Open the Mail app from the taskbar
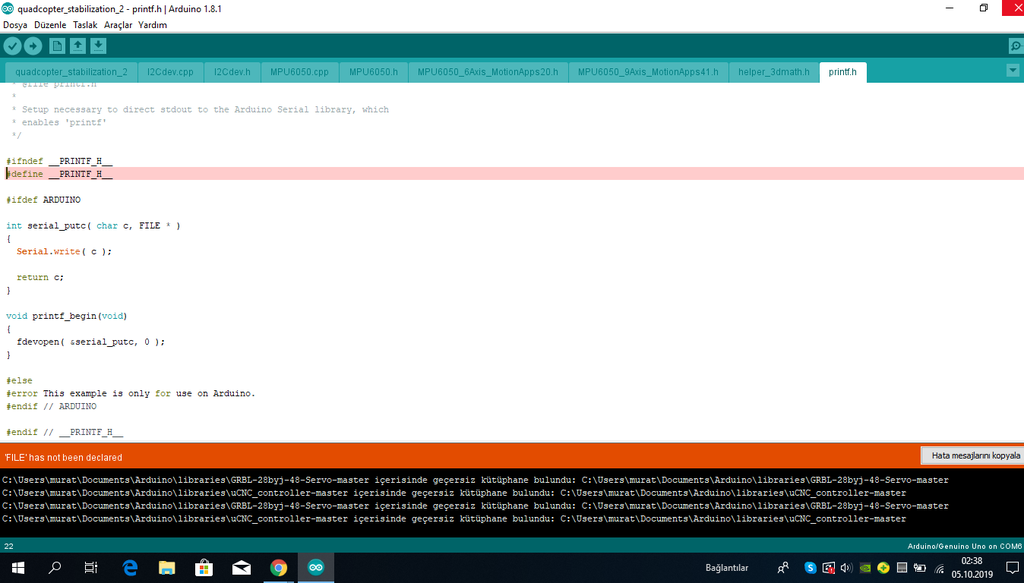This screenshot has height=583, width=1024. pyautogui.click(x=242, y=568)
